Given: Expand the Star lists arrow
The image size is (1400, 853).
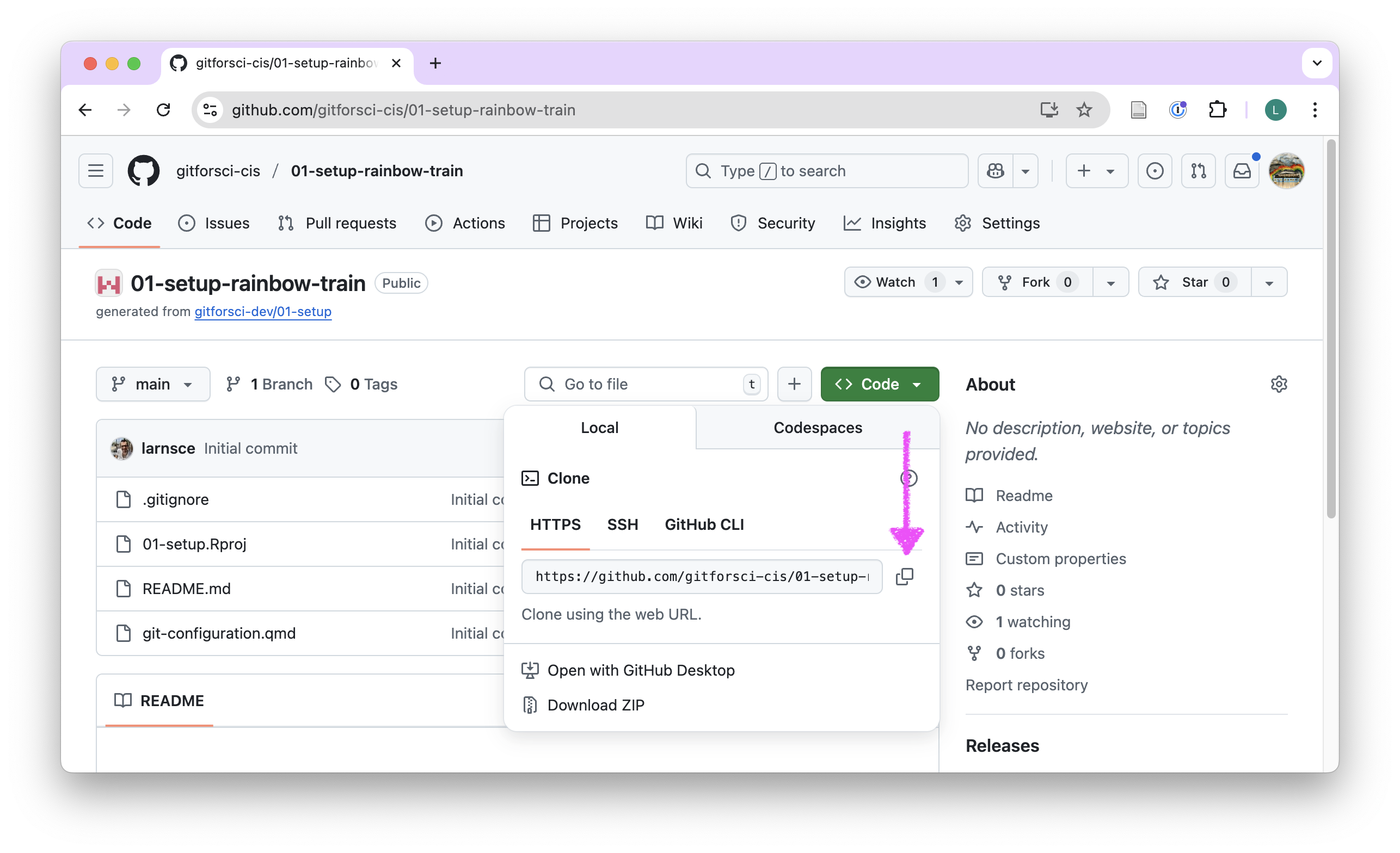Looking at the screenshot, I should pos(1269,282).
